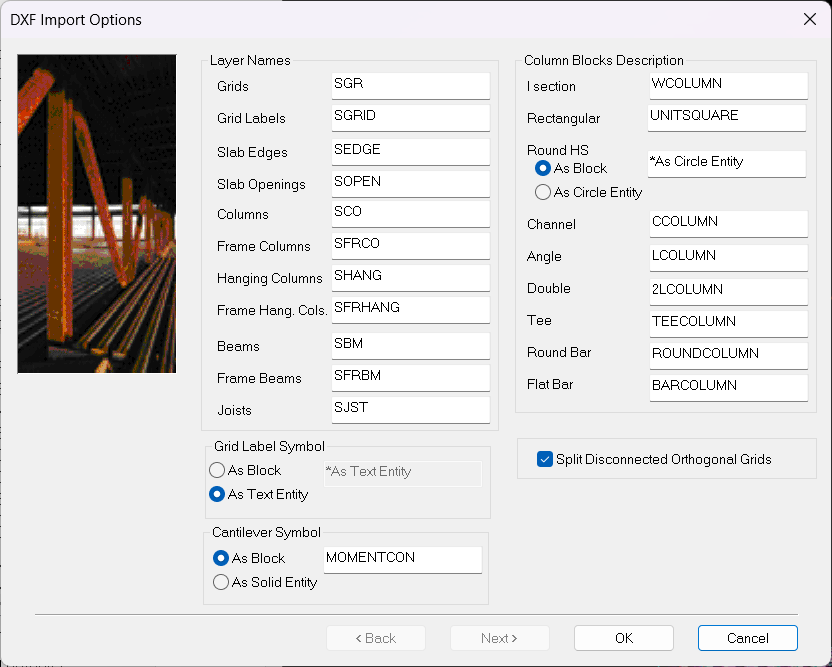Screen dimensions: 832x667
Task: Toggle Split Disconnected Orthogonal Grids checkbox
Action: coord(545,459)
